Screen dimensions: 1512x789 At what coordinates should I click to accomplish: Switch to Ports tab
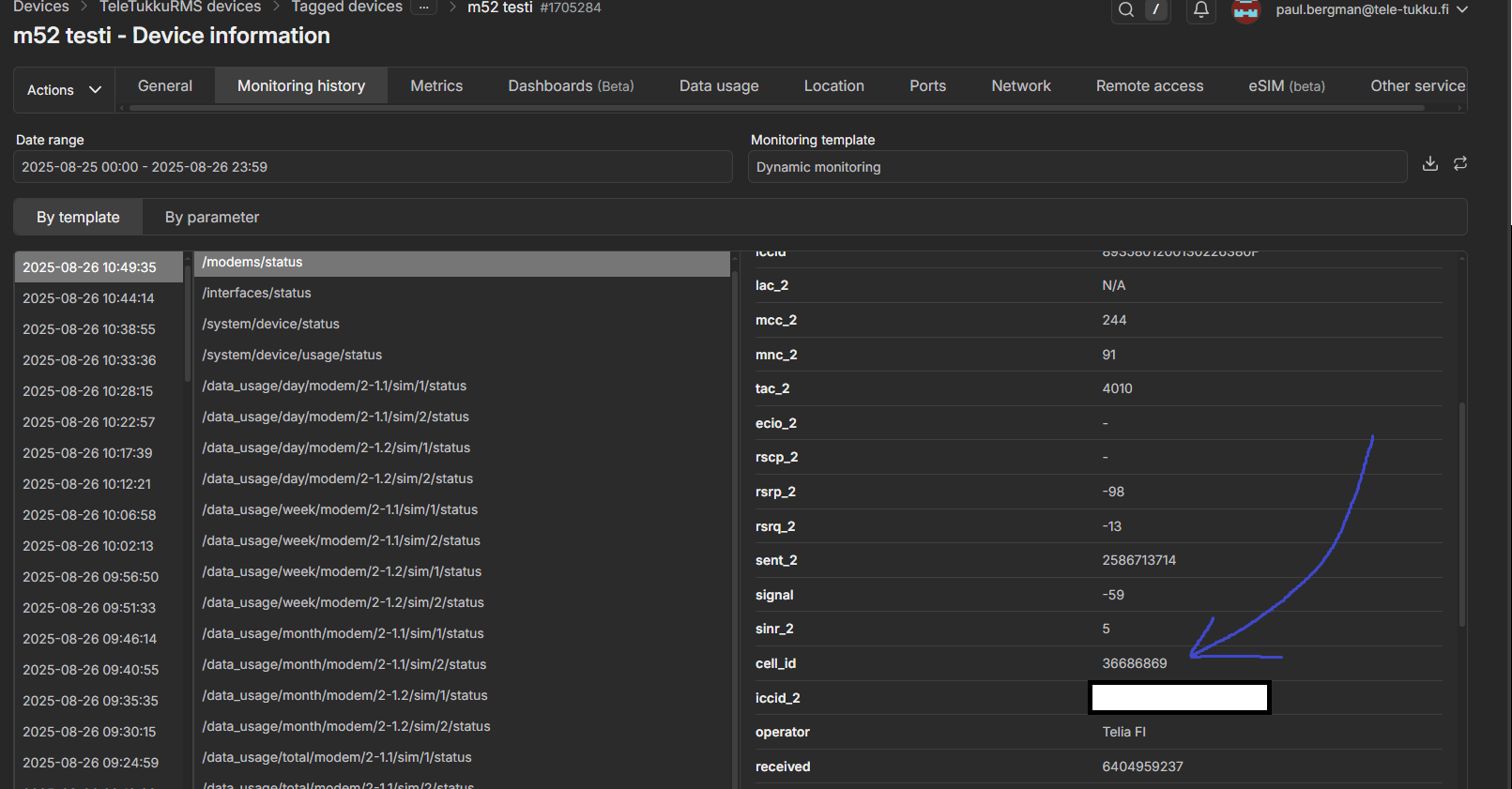[x=927, y=85]
